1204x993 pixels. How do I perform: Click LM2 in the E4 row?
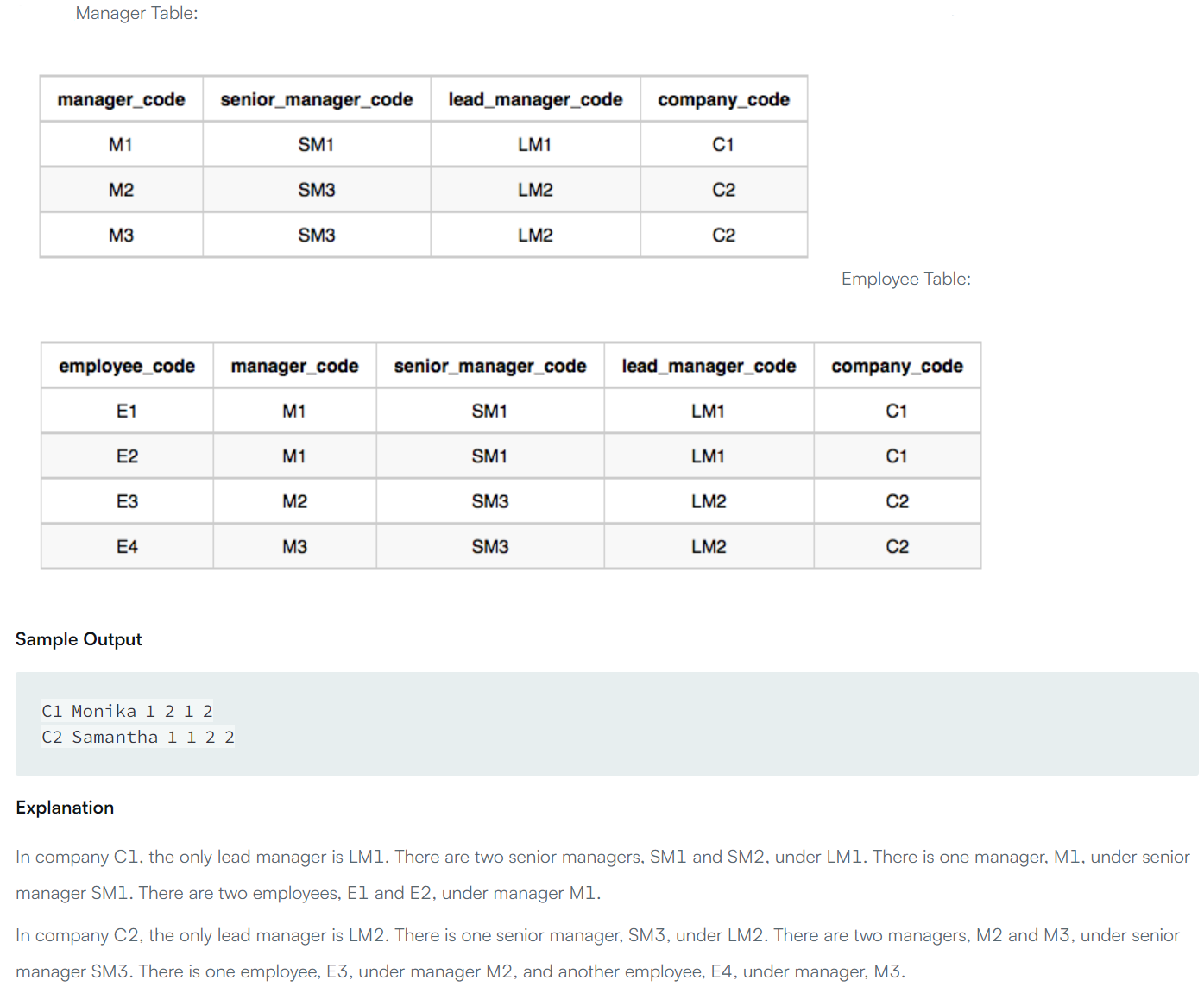pos(709,546)
